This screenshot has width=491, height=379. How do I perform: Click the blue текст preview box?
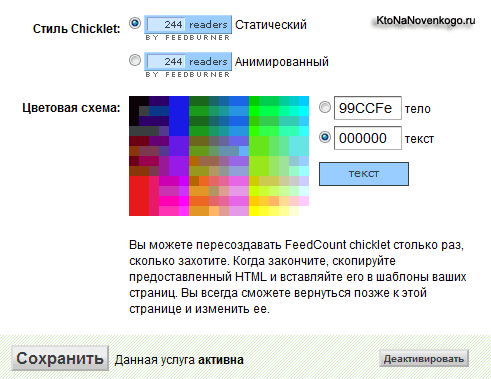364,174
